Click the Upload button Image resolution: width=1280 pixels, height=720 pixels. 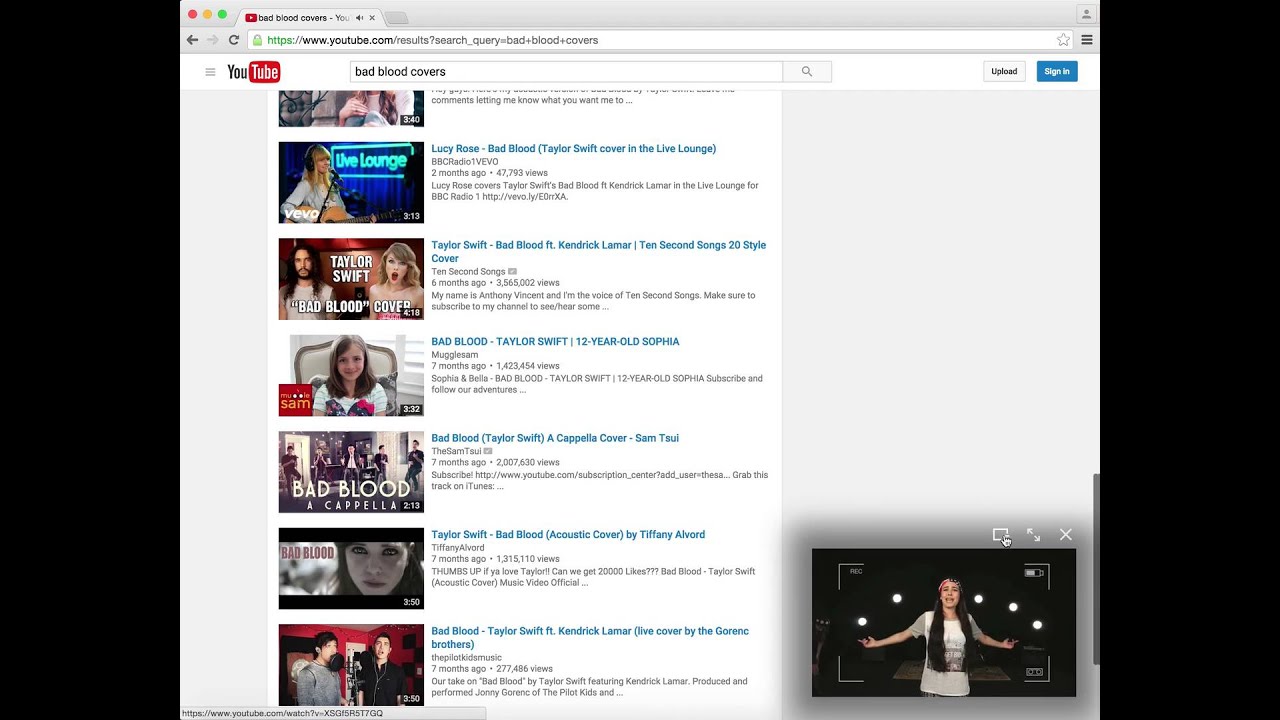click(1004, 71)
